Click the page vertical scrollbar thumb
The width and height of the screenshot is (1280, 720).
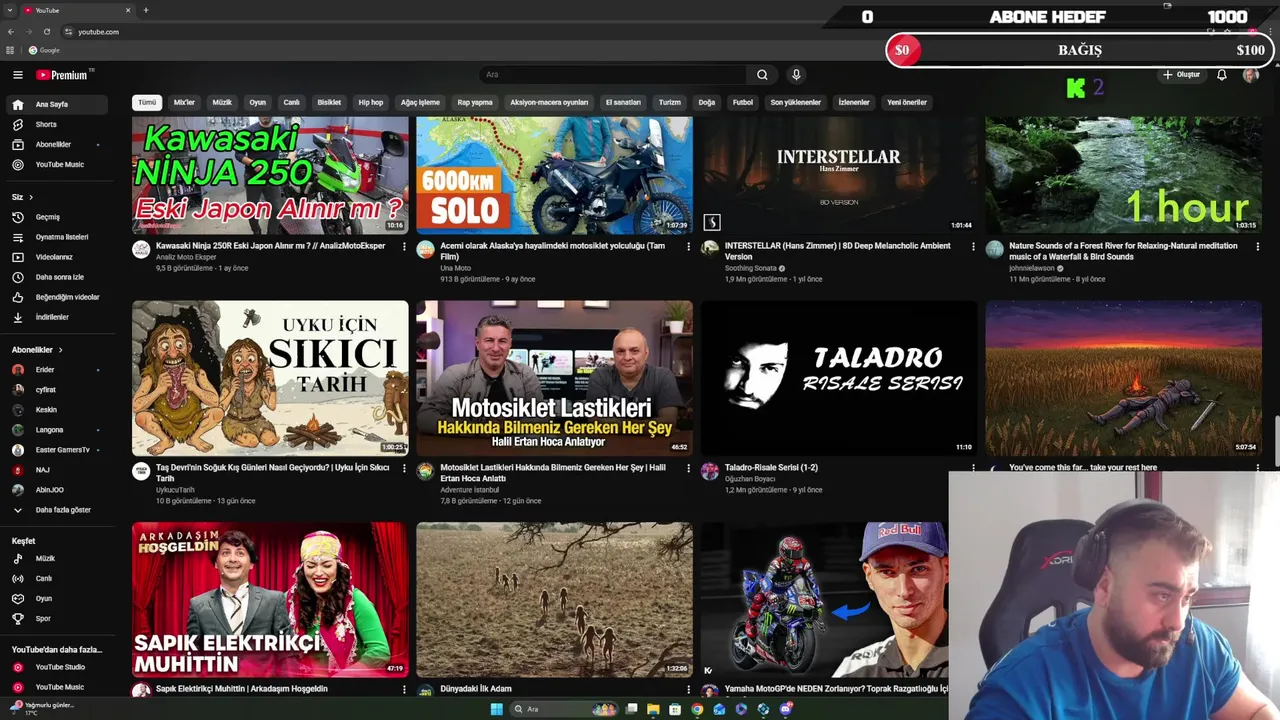click(x=1276, y=440)
